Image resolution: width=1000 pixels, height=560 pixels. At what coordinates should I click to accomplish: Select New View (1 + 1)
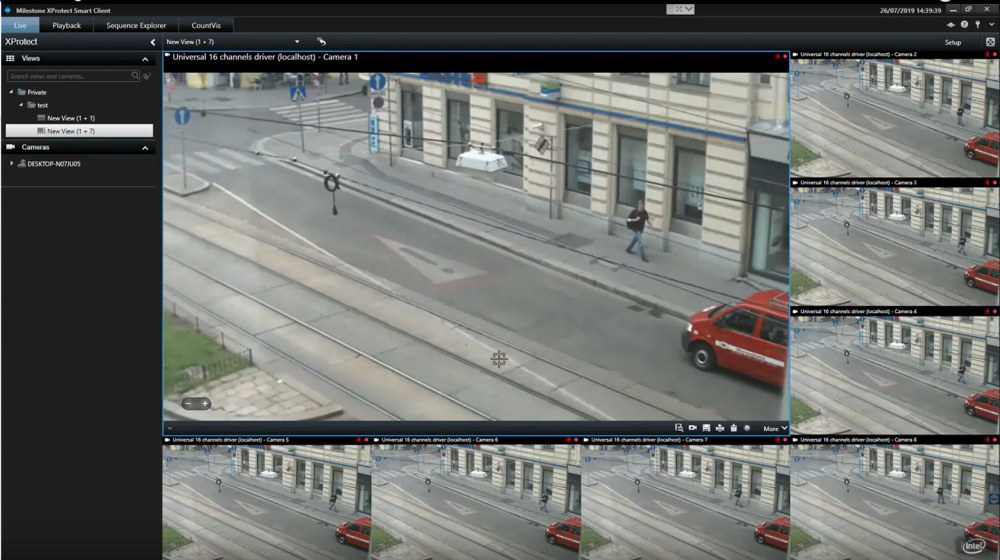tap(66, 118)
